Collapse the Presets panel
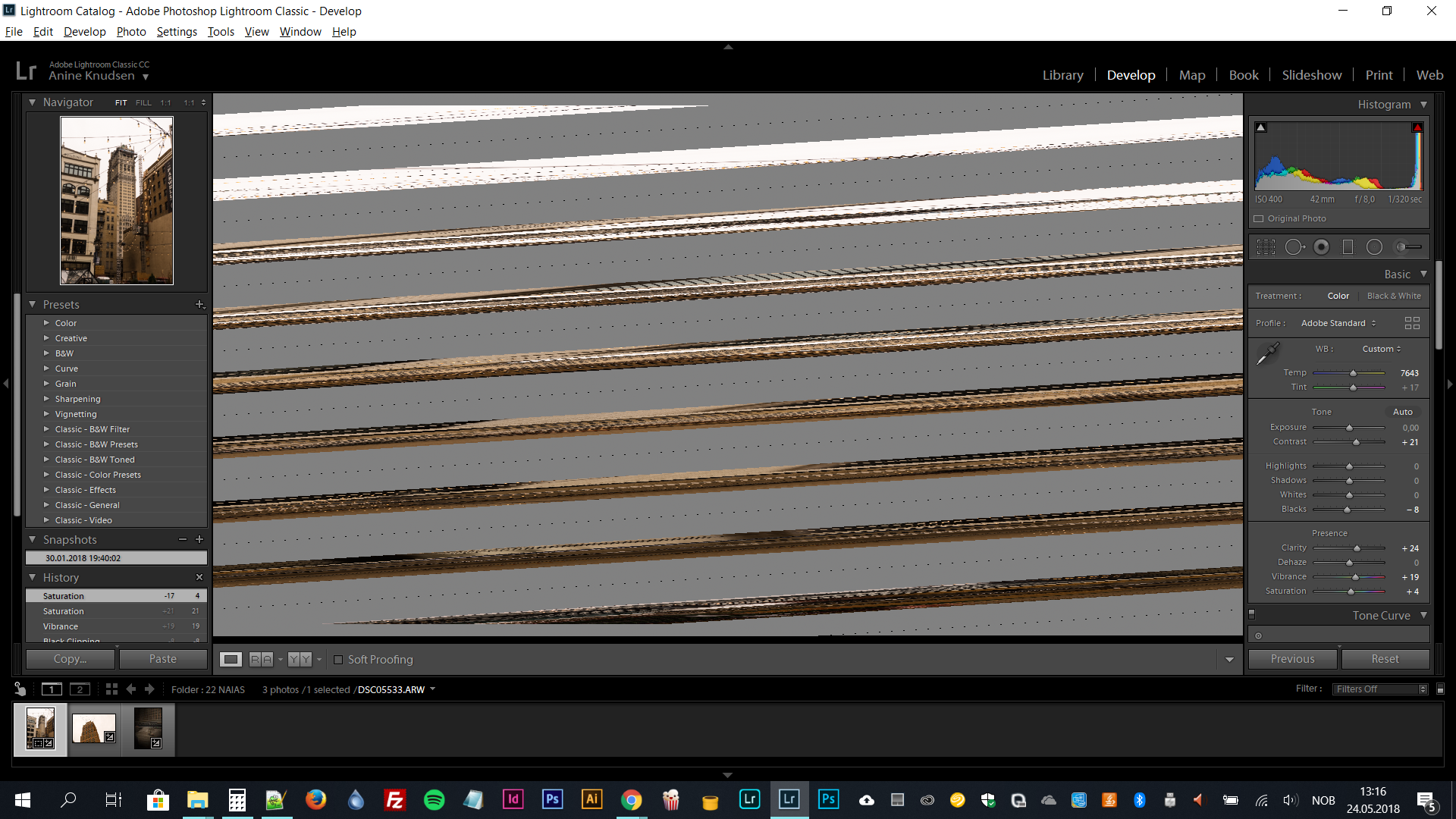The width and height of the screenshot is (1456, 819). point(32,304)
